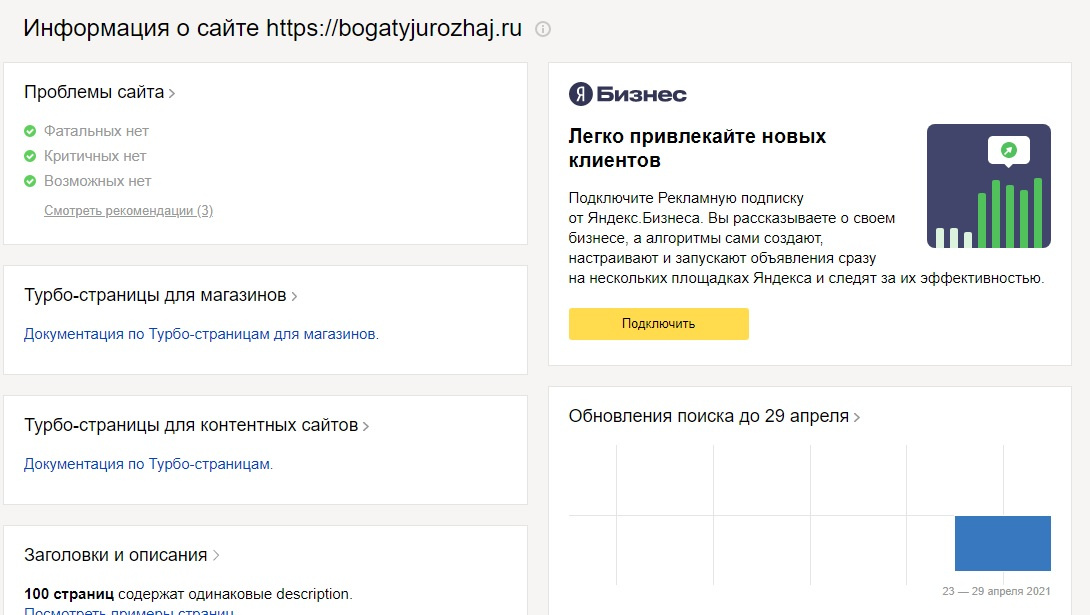The height and width of the screenshot is (615, 1090).
Task: Click the Фатальных нет status text
Action: (96, 131)
